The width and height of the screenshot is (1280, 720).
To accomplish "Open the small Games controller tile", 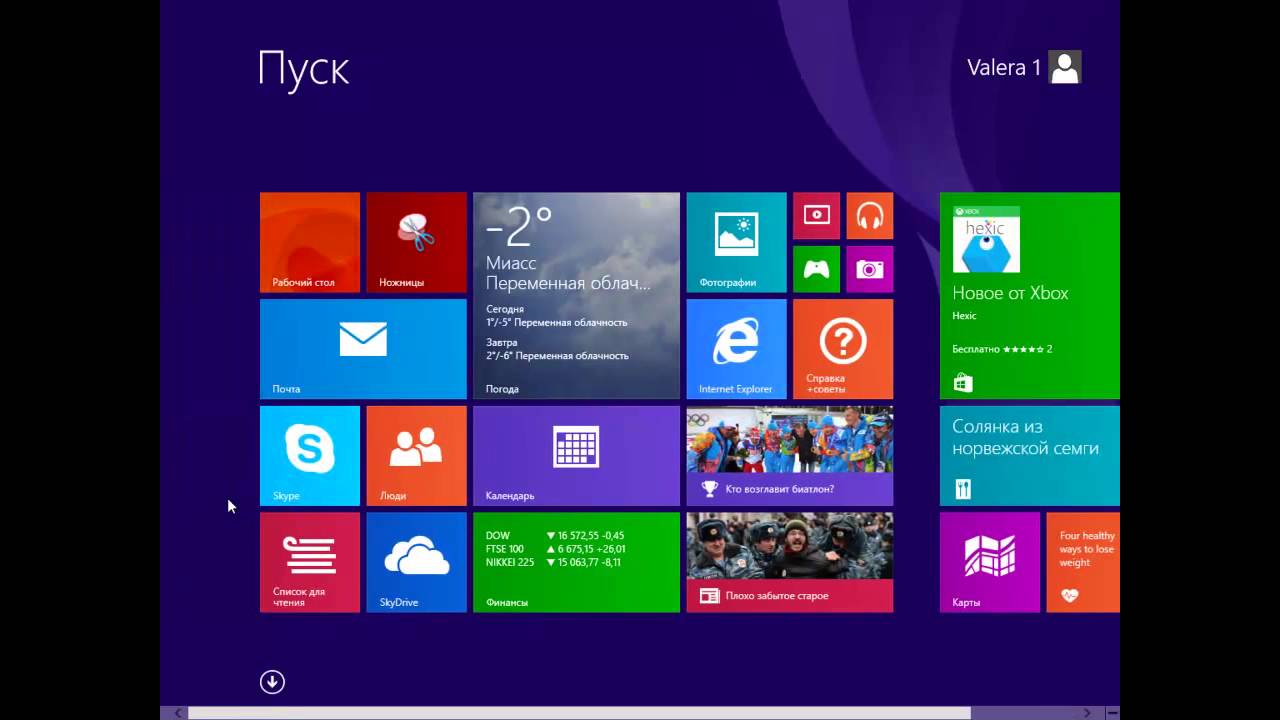I will click(816, 269).
